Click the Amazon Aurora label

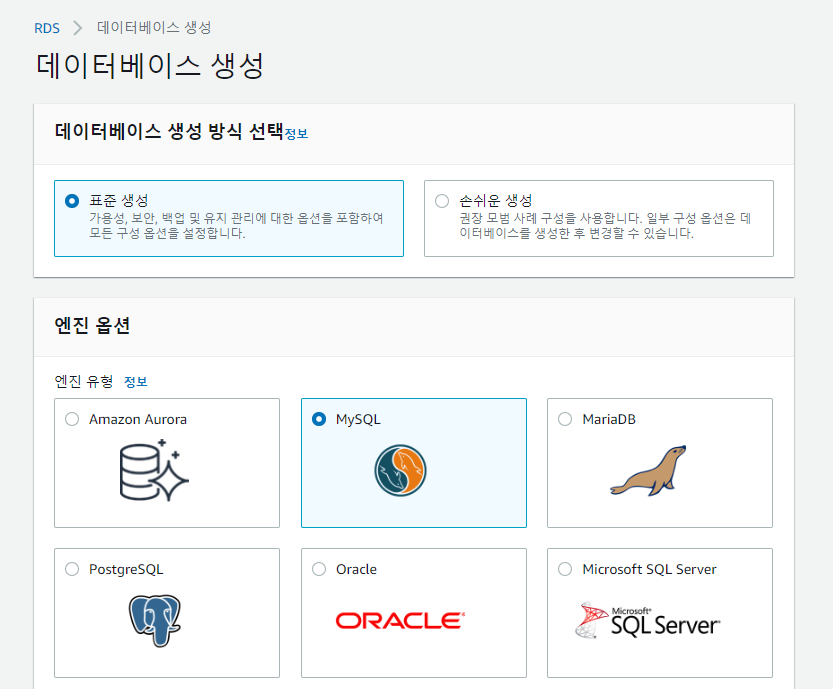tap(138, 419)
